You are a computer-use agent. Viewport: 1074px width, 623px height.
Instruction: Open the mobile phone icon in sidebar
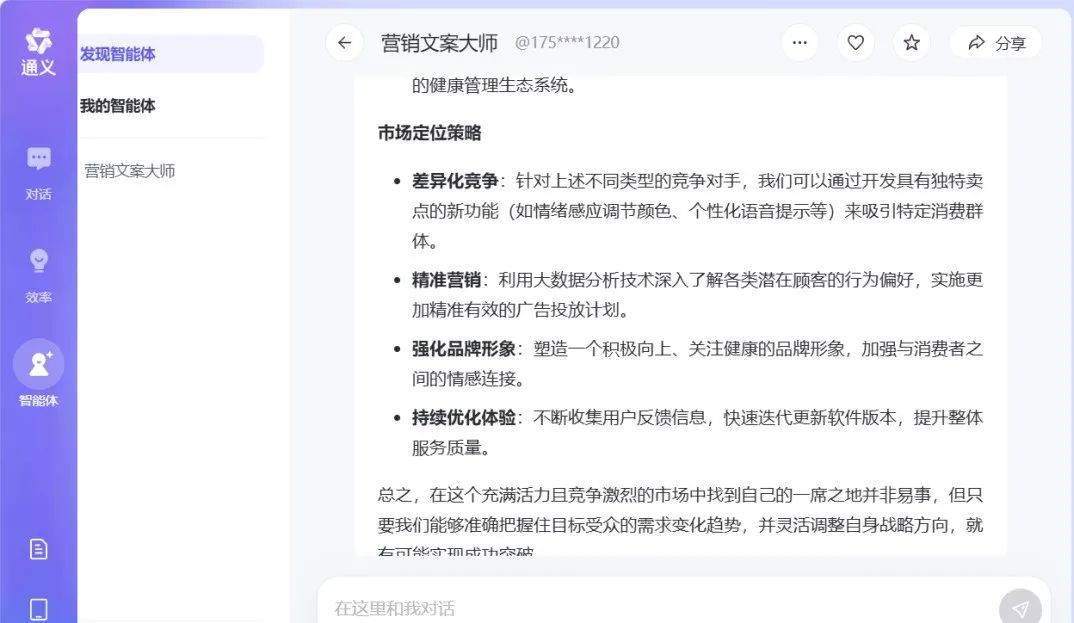[38, 609]
